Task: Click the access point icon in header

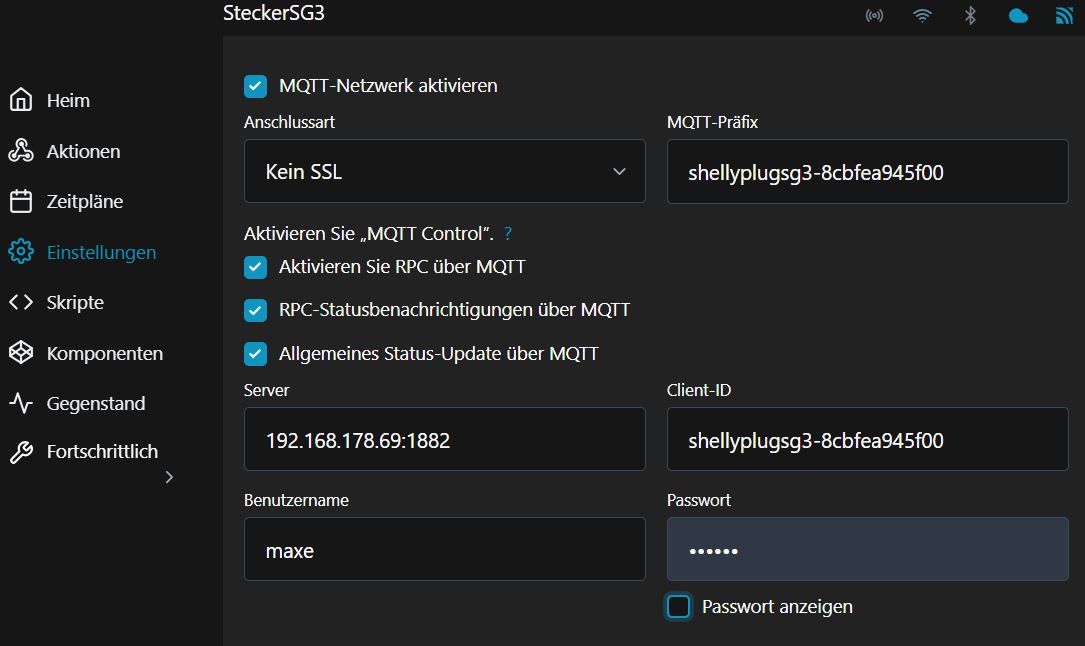Action: [874, 16]
